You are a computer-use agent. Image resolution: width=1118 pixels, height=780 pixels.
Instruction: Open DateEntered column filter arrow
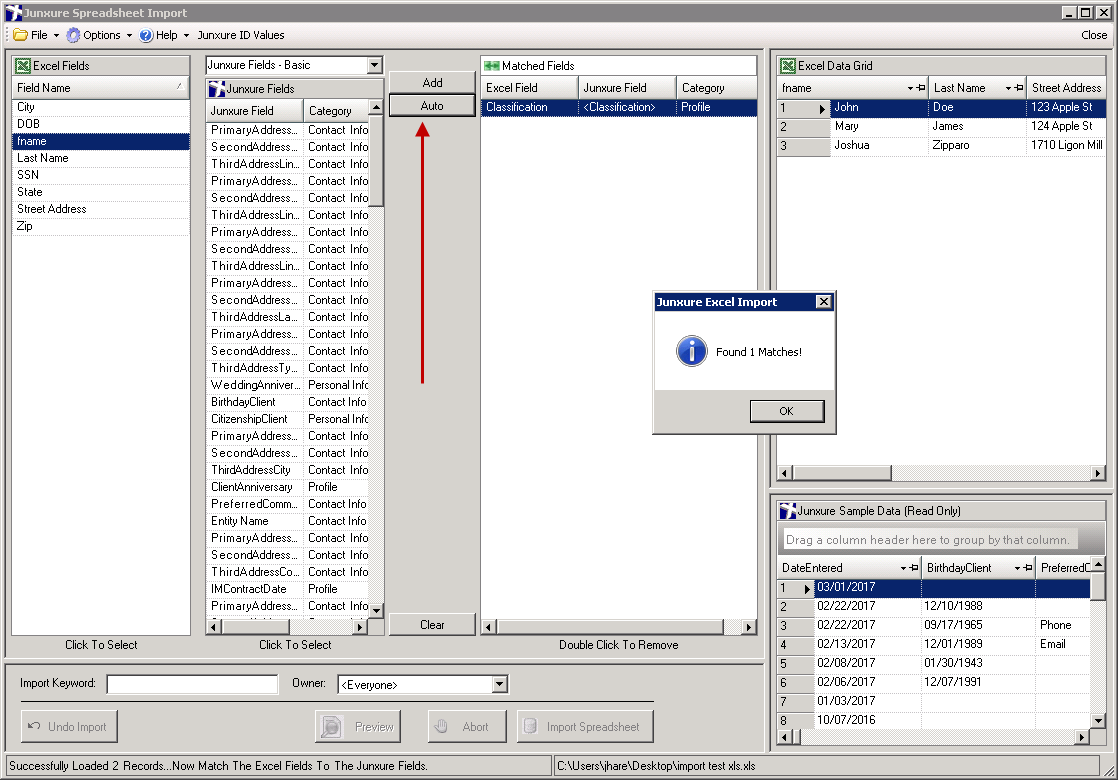pyautogui.click(x=903, y=568)
